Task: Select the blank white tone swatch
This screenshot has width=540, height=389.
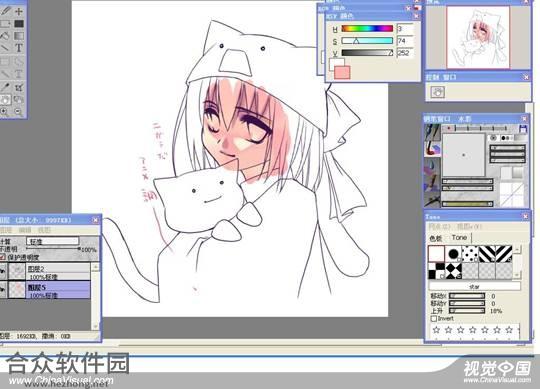Action: click(x=436, y=254)
